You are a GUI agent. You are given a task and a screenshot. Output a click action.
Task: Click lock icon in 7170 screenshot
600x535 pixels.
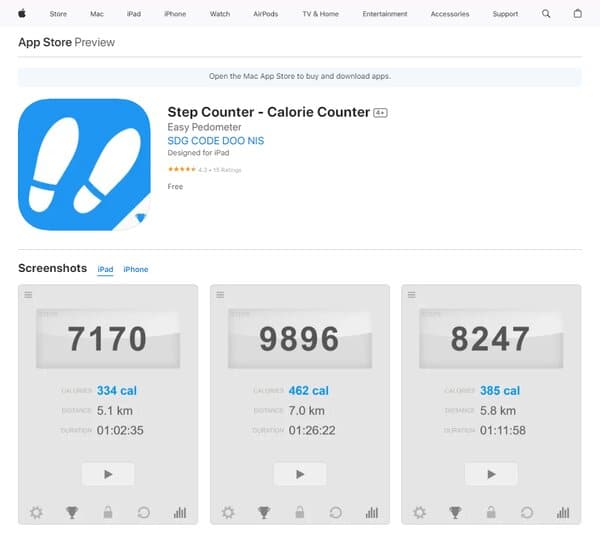[x=108, y=512]
